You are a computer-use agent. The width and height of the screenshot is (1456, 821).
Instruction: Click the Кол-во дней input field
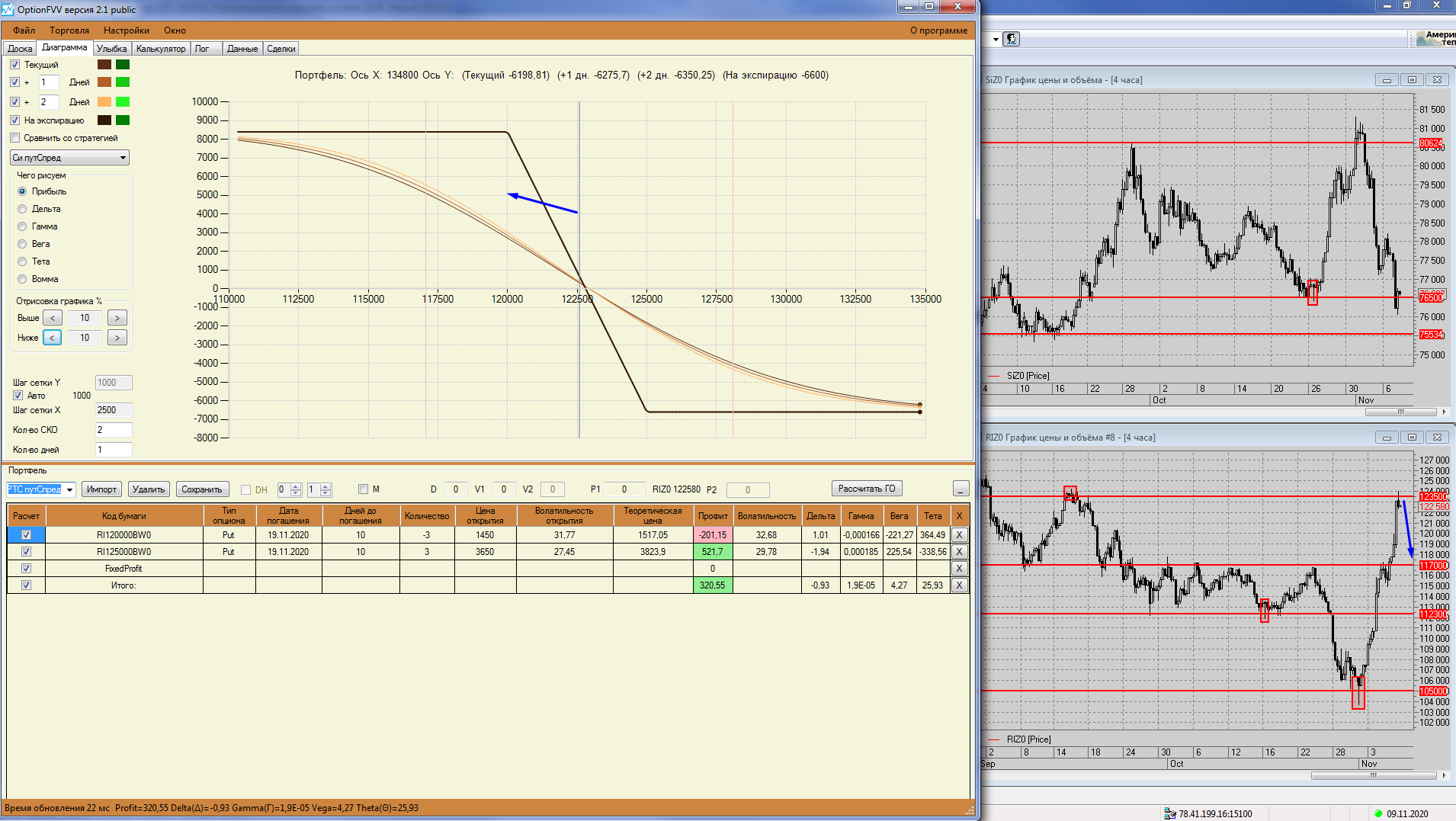pyautogui.click(x=114, y=450)
